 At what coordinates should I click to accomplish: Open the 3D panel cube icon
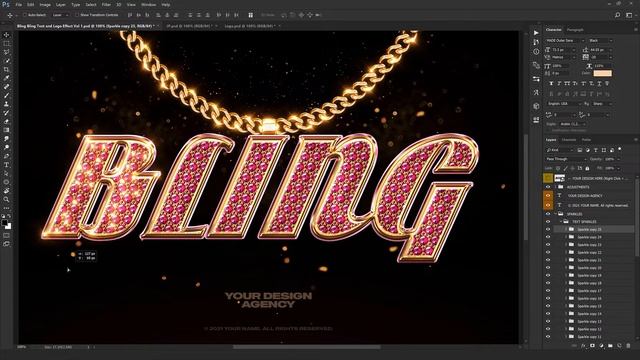click(536, 106)
